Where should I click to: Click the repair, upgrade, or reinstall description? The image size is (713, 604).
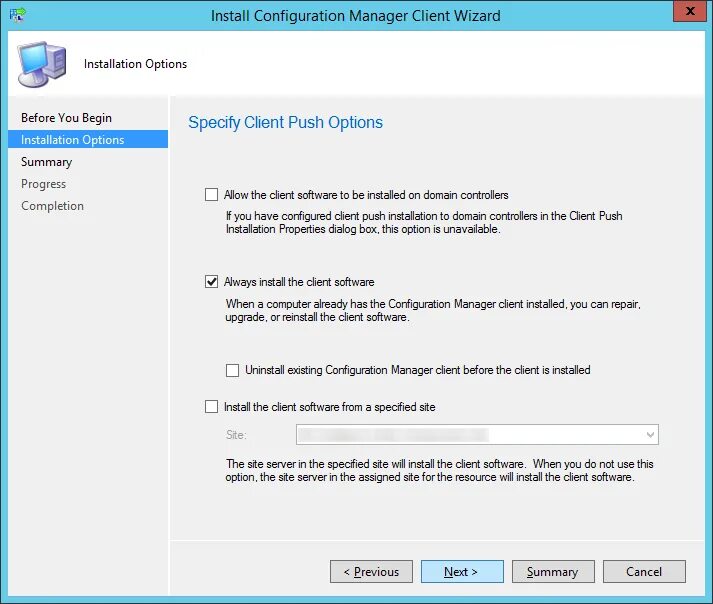433,310
